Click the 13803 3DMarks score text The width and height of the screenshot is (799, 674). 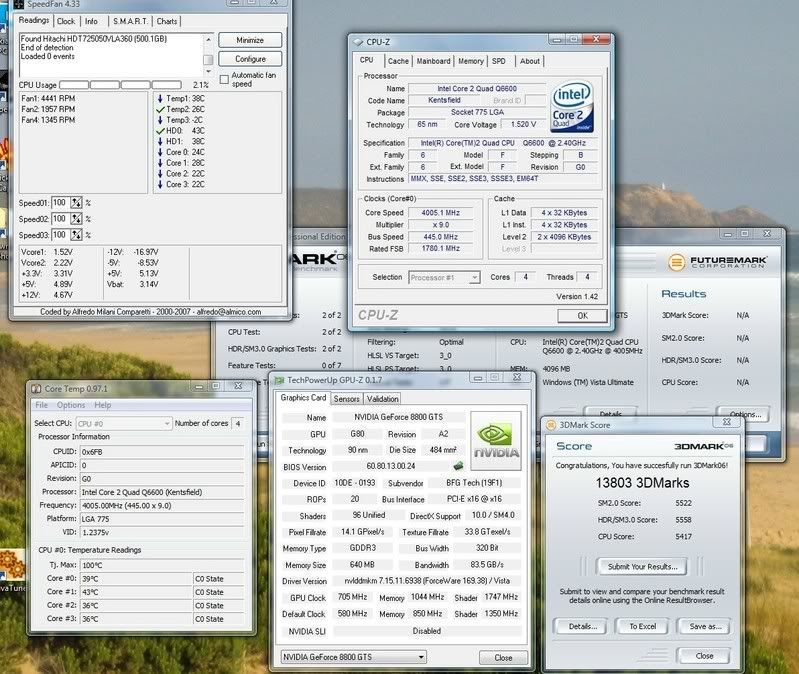click(x=642, y=483)
